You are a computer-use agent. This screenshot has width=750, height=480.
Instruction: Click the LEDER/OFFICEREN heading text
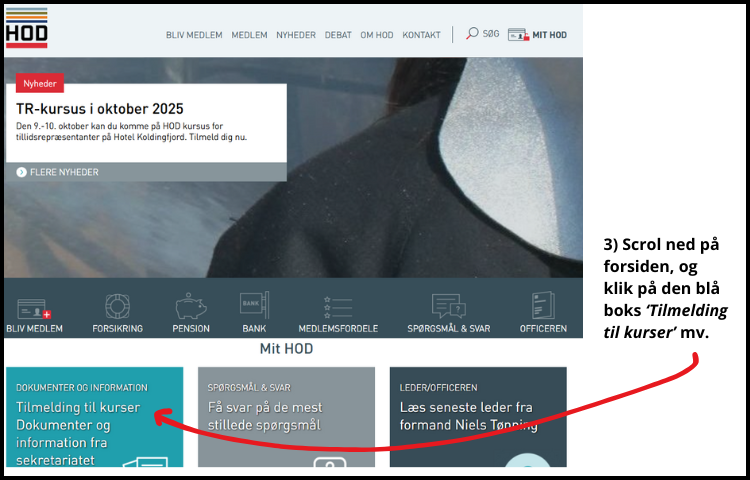[439, 388]
